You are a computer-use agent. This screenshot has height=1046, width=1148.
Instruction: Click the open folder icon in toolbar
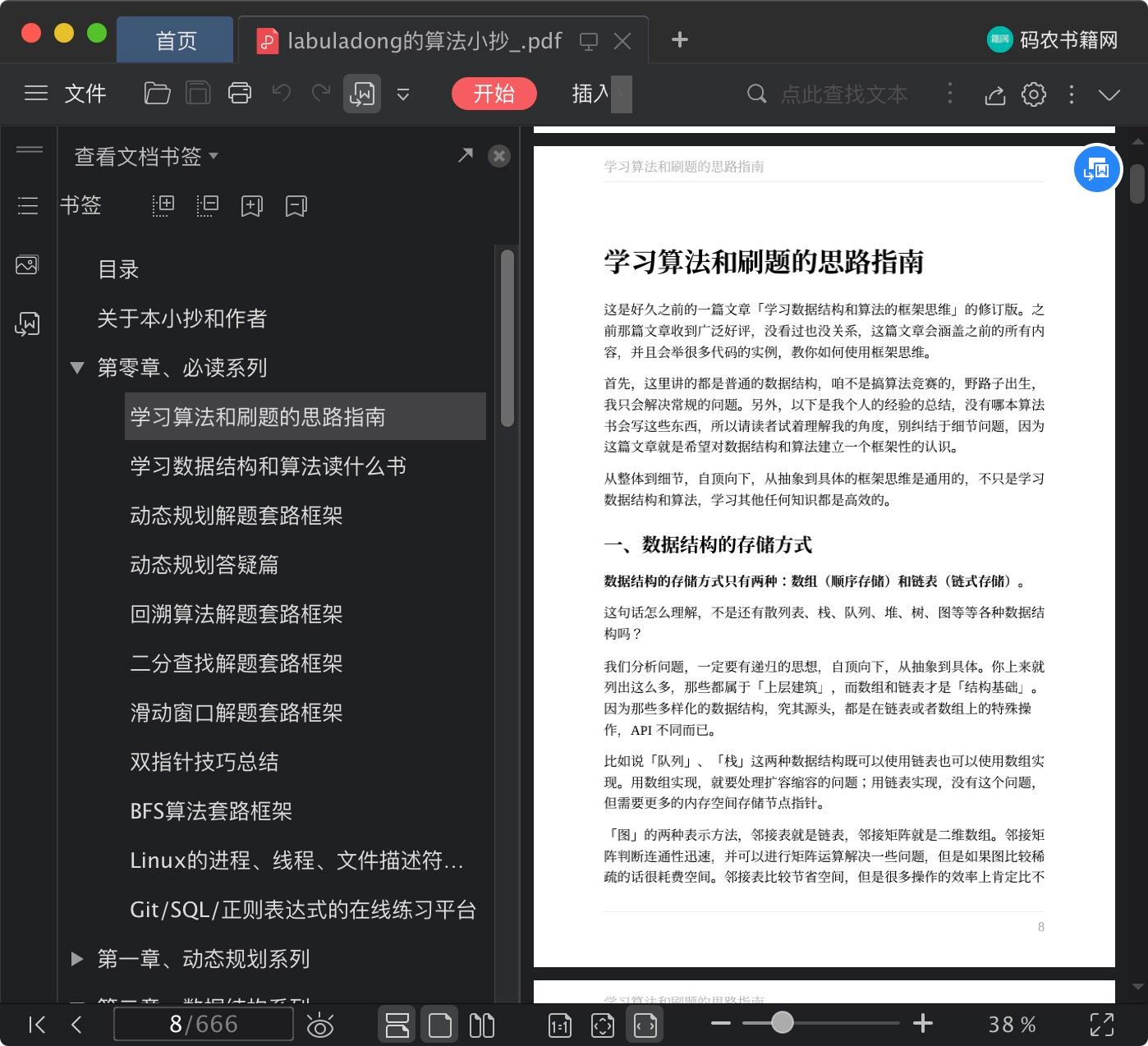(157, 94)
